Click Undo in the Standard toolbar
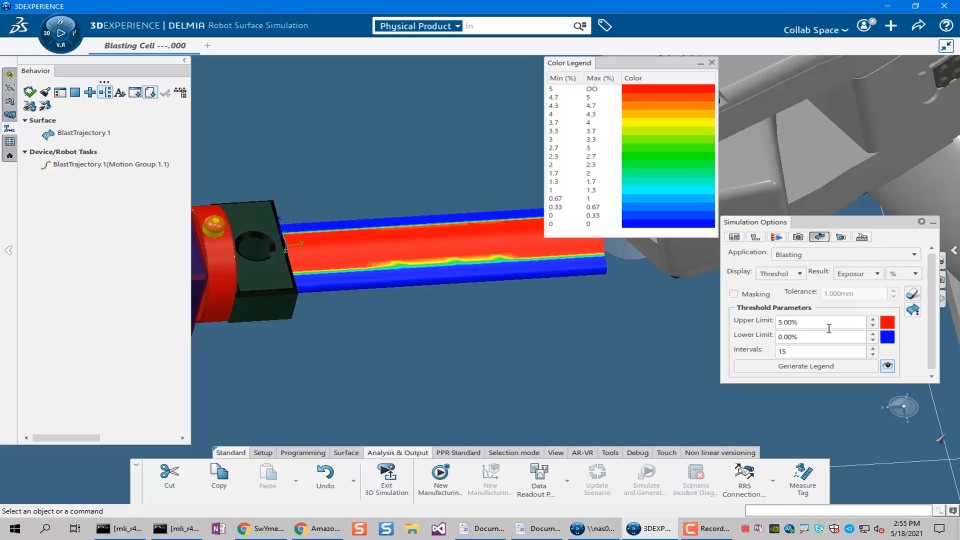The width and height of the screenshot is (960, 540). coord(325,476)
